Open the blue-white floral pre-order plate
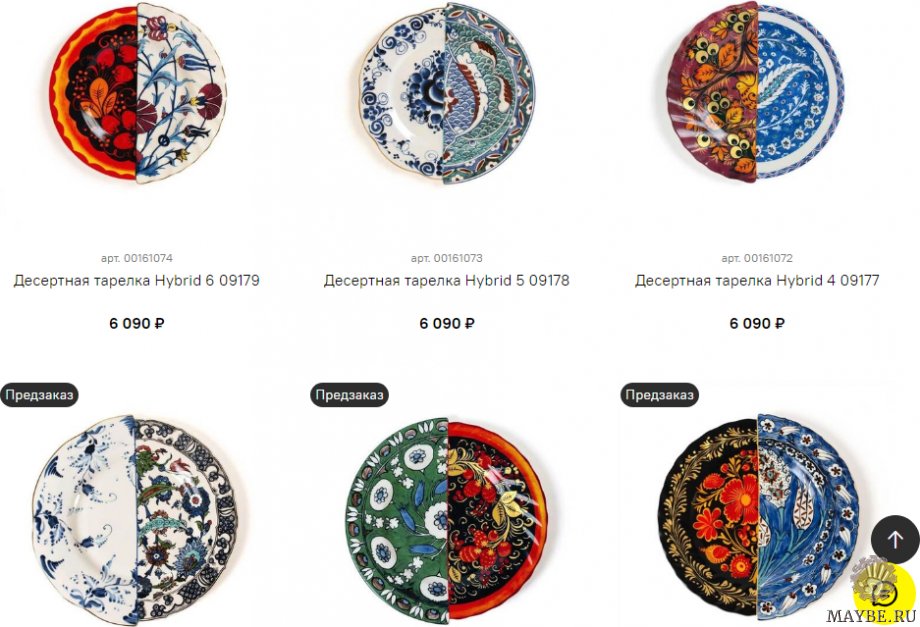 [135, 520]
